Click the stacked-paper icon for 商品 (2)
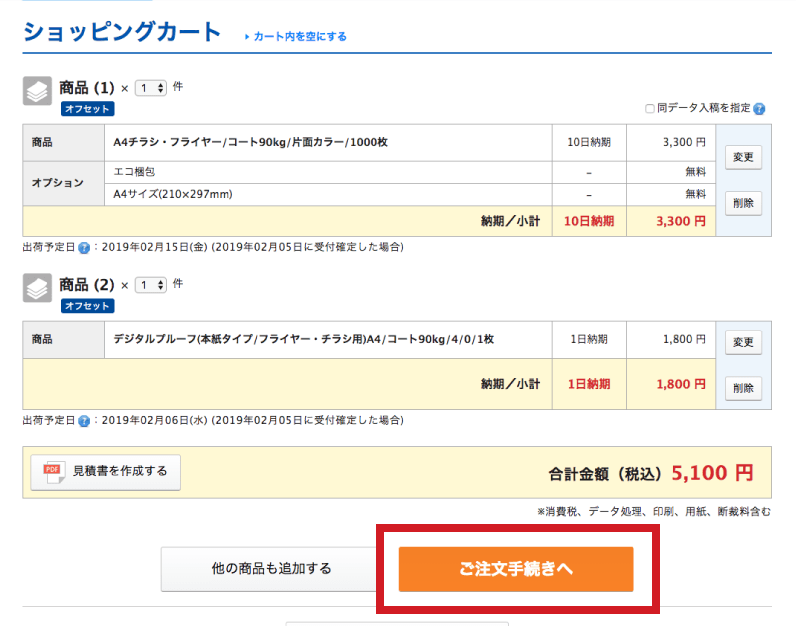Image resolution: width=796 pixels, height=626 pixels. point(37,288)
